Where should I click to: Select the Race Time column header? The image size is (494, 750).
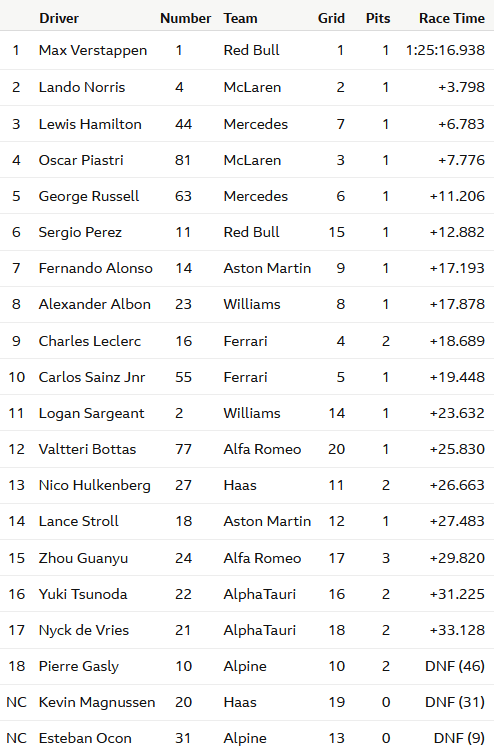point(451,18)
